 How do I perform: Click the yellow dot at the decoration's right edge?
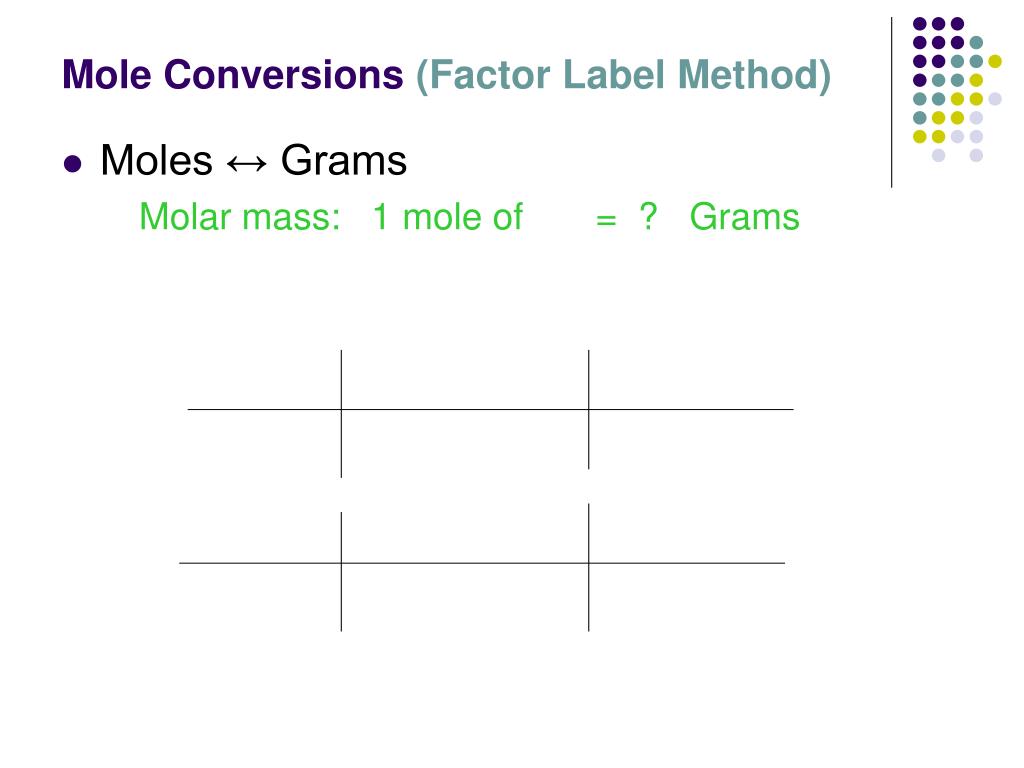(x=995, y=61)
